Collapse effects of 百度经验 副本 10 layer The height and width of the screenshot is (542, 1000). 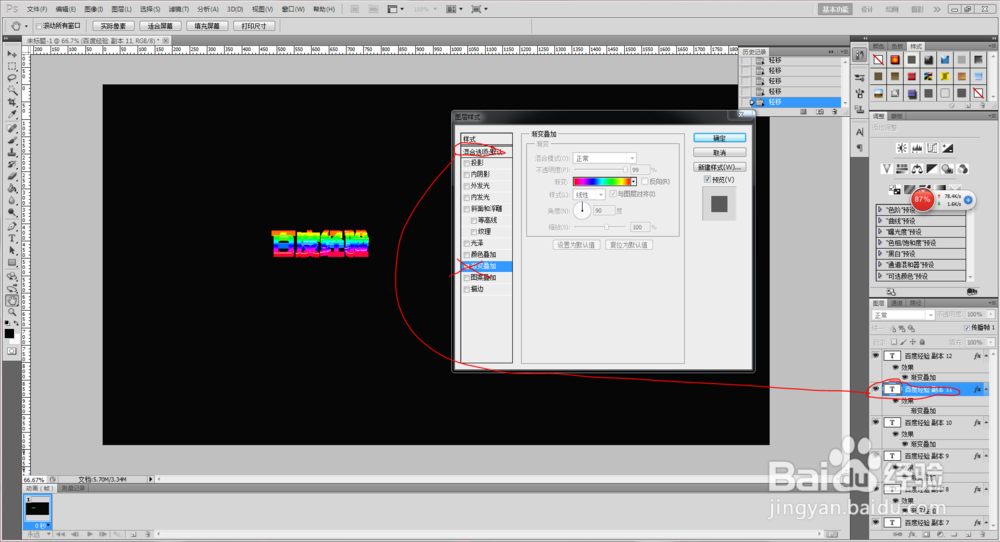[x=986, y=422]
